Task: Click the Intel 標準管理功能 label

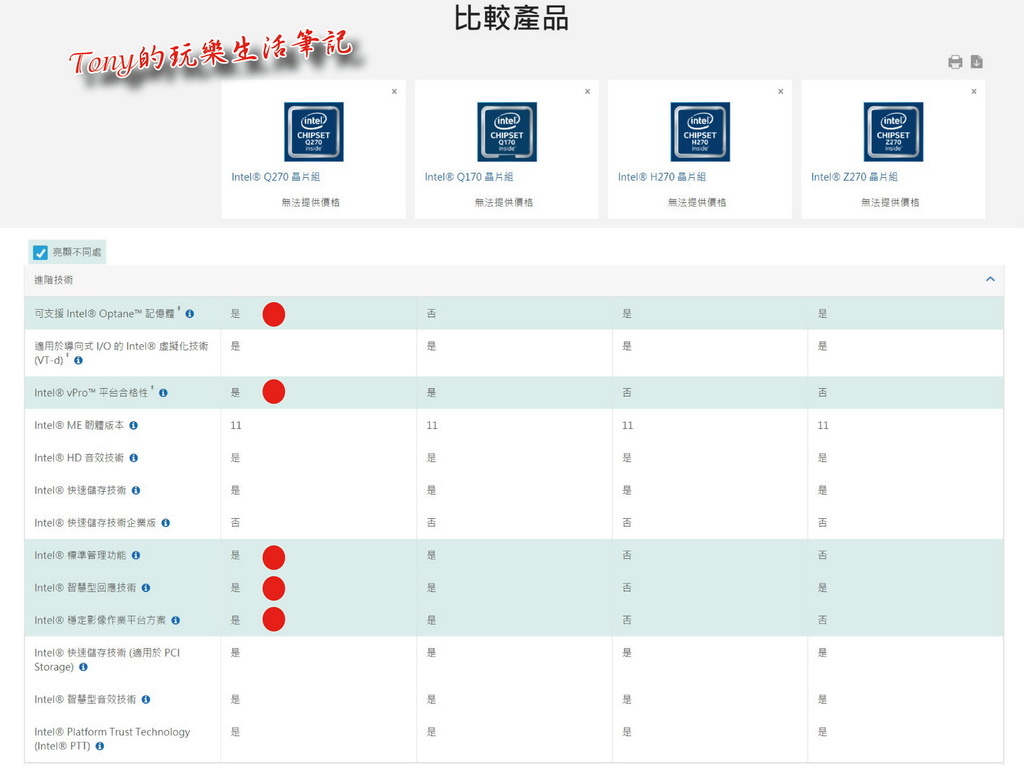Action: 80,556
